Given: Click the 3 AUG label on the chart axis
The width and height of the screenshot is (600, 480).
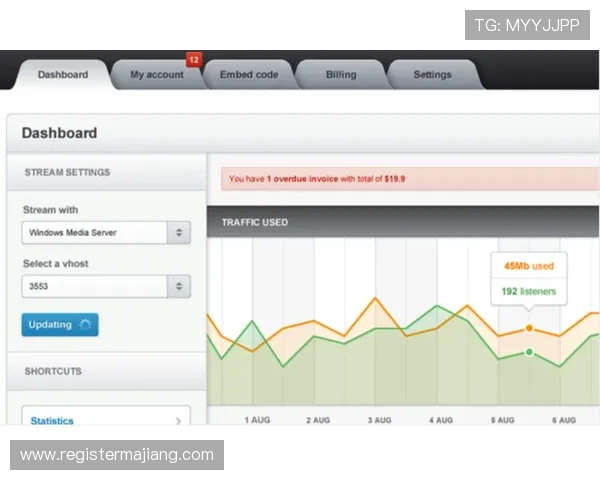Looking at the screenshot, I should [380, 420].
